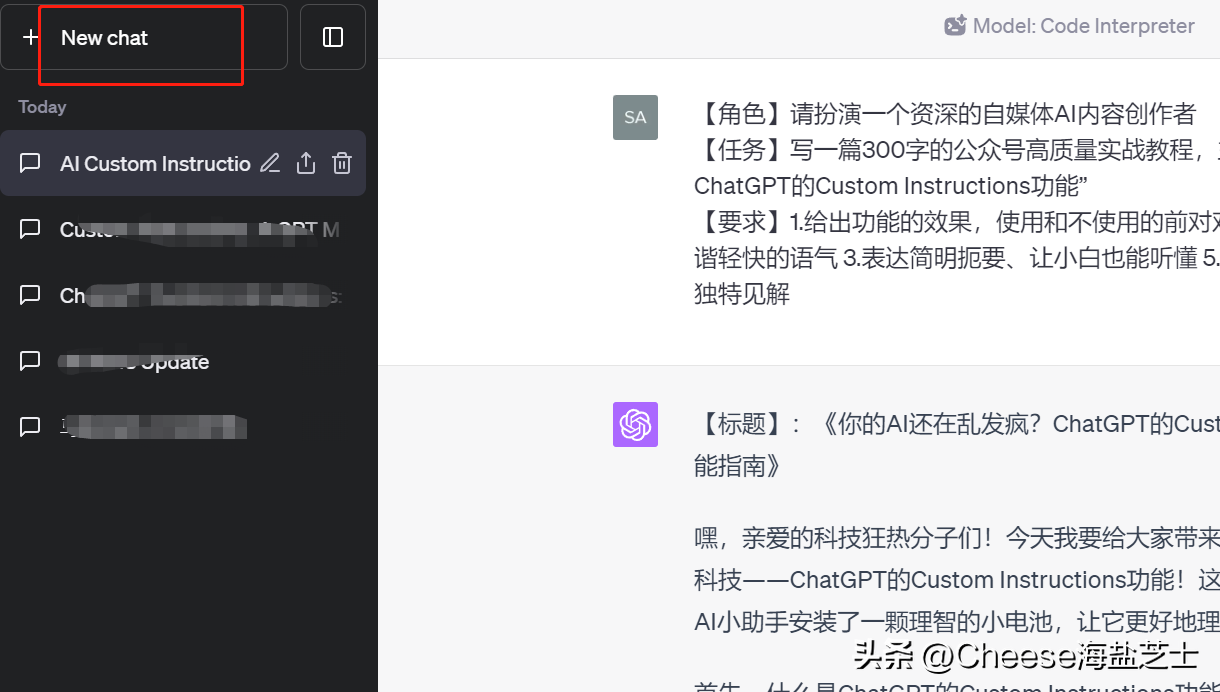
Task: Click the line starting with "科技——ChatGPT的Custom"
Action: click(x=957, y=580)
